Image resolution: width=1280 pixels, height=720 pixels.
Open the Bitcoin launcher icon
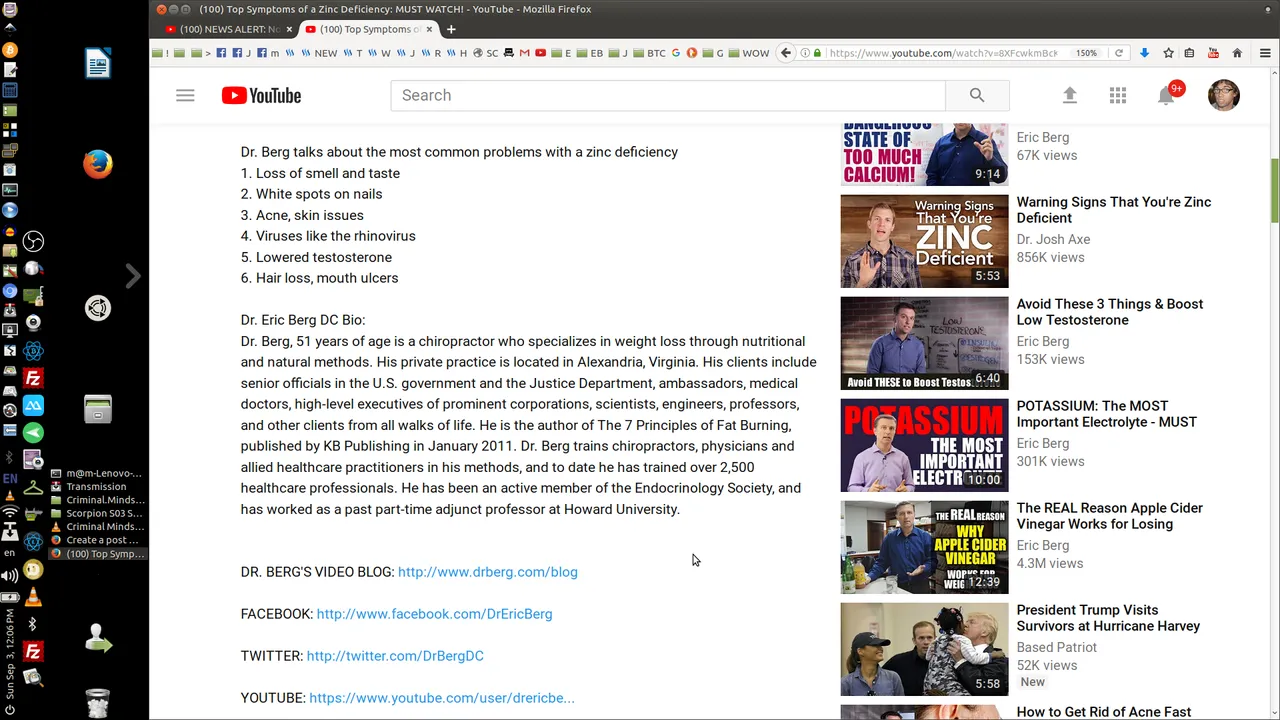coord(10,49)
